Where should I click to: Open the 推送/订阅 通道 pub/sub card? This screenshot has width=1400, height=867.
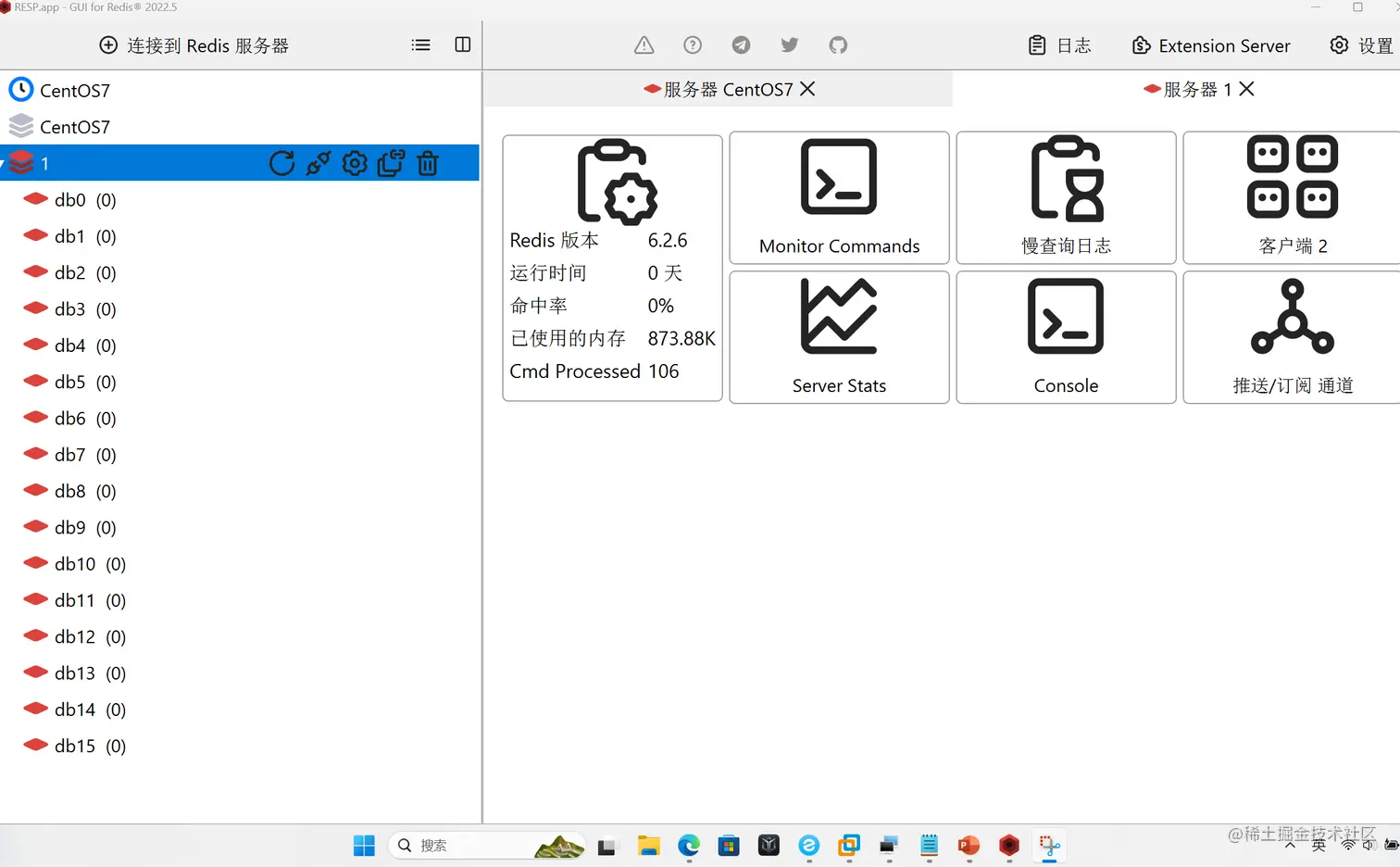tap(1294, 337)
